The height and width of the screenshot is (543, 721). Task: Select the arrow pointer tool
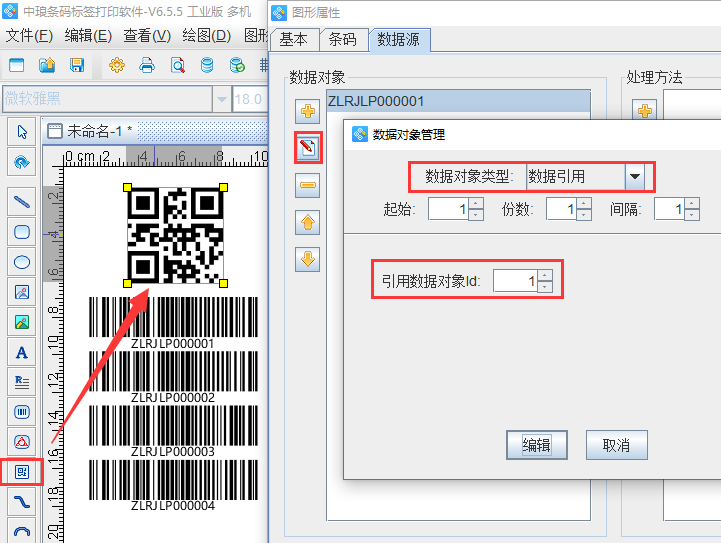22,132
